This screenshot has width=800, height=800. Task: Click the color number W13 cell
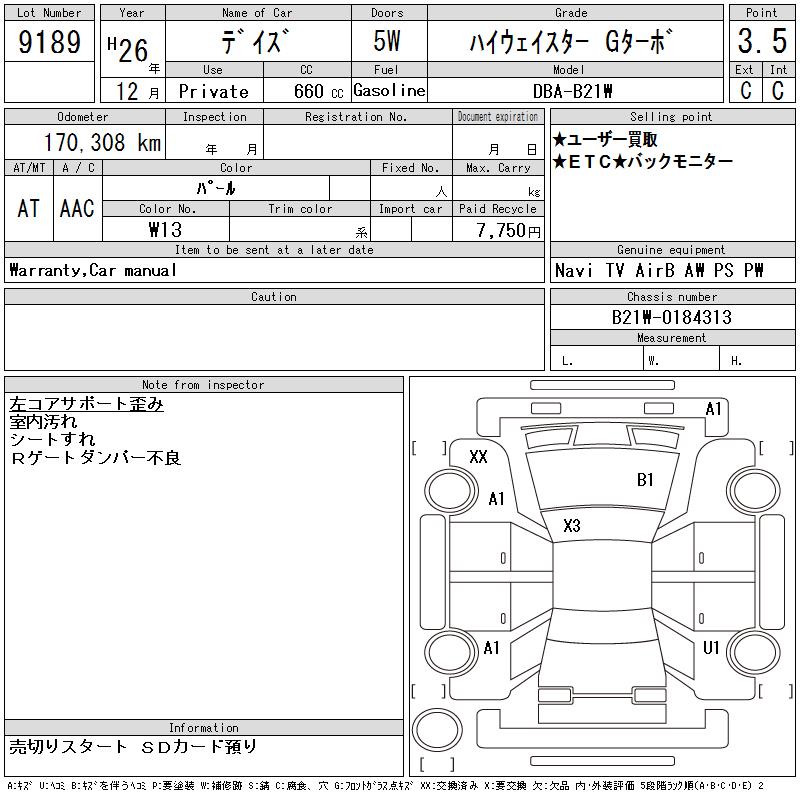166,230
